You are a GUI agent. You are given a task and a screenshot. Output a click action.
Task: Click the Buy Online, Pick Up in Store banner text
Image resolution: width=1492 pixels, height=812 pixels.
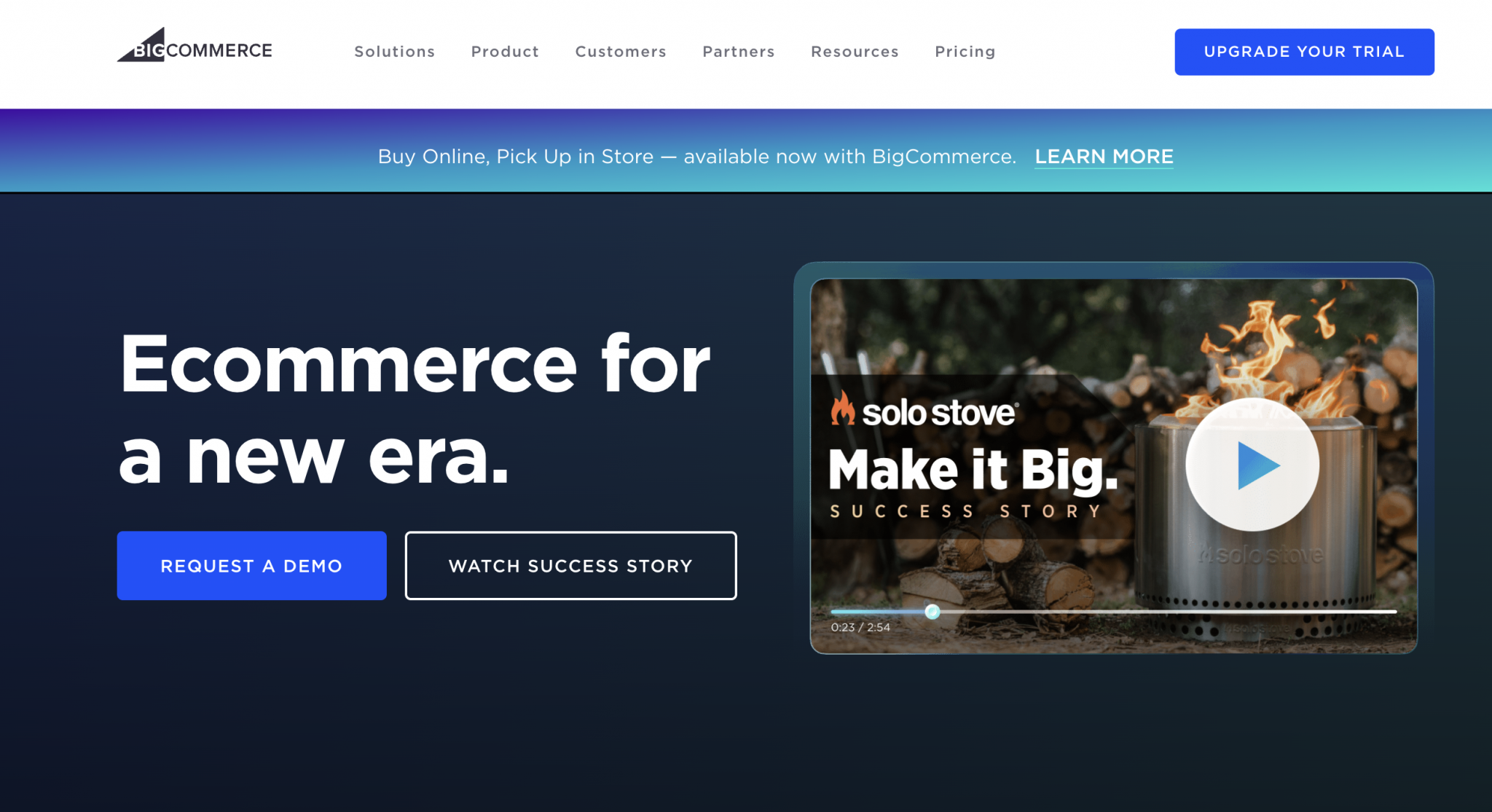pos(696,157)
